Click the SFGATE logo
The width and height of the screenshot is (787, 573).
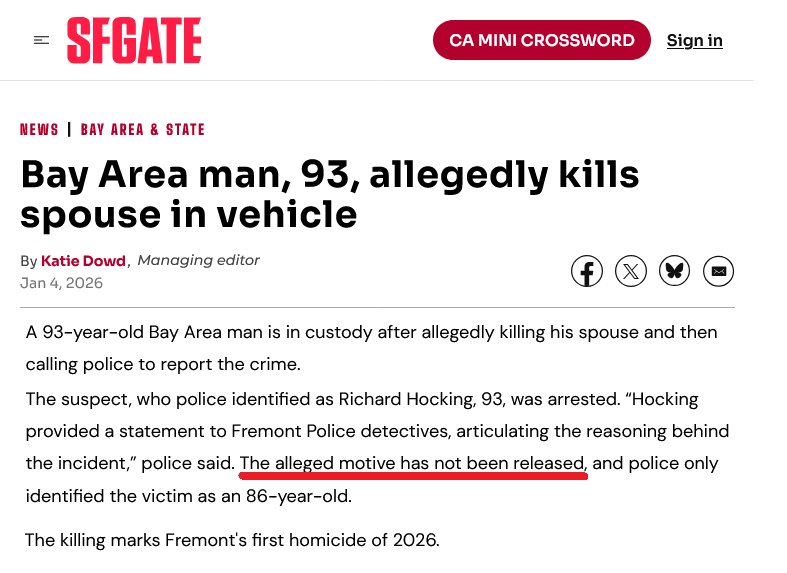(x=134, y=40)
